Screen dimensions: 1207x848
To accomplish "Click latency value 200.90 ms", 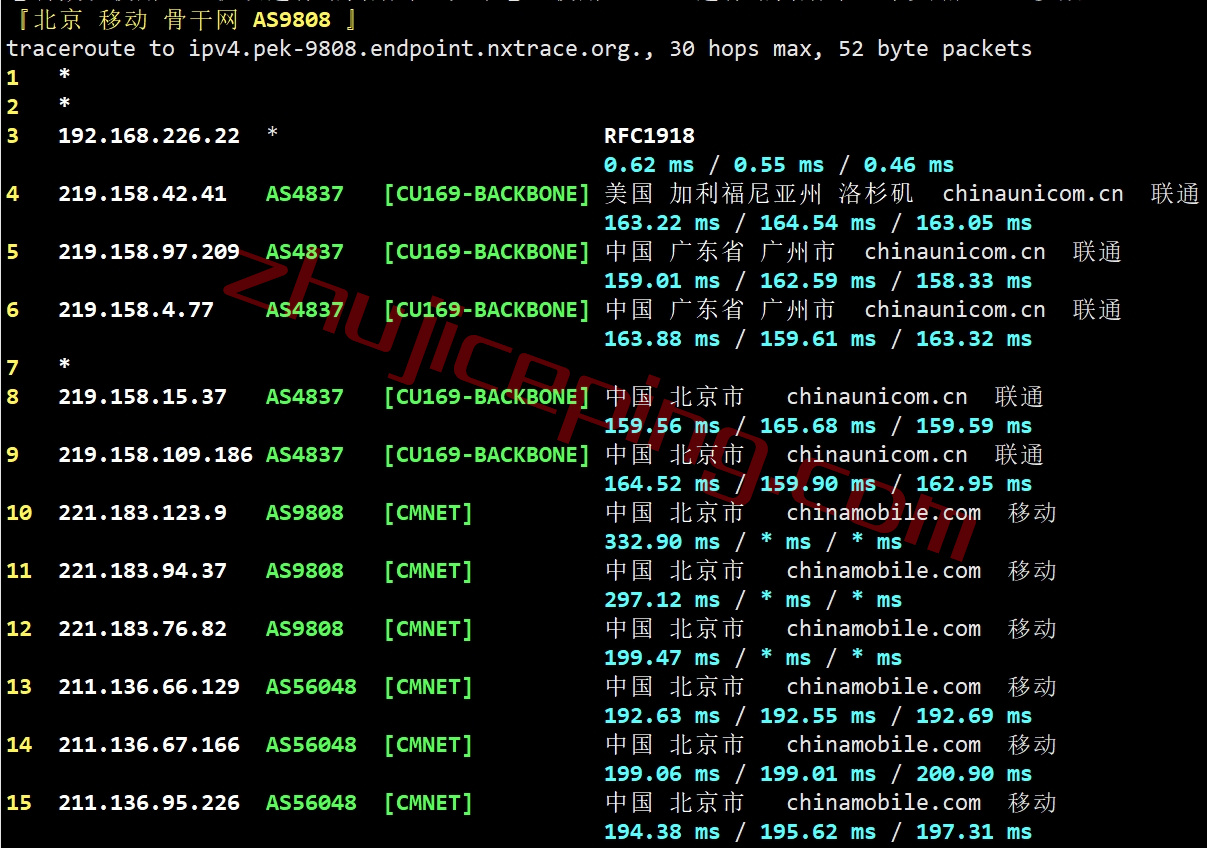I will tap(974, 774).
